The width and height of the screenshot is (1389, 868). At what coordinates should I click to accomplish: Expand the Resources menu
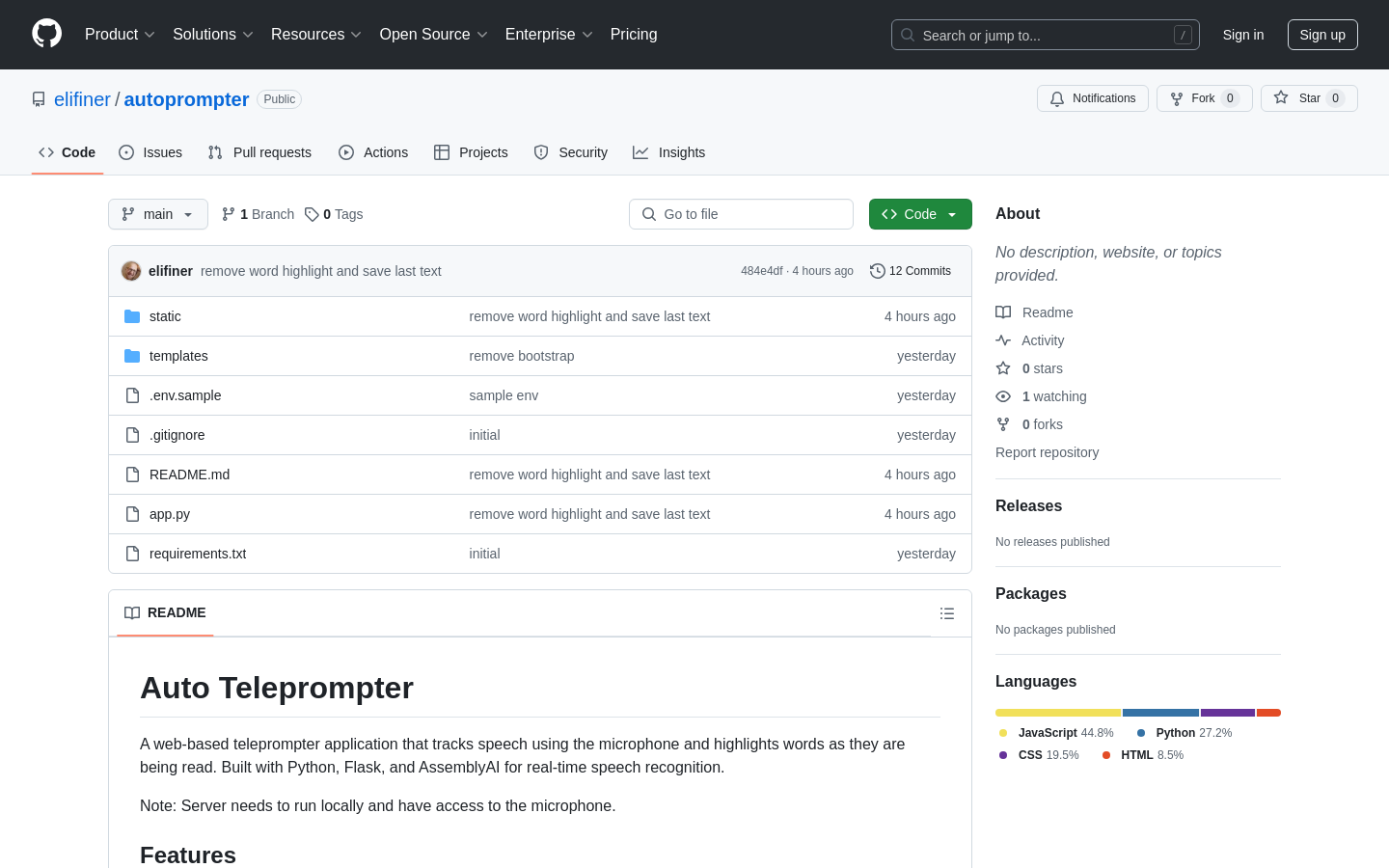[316, 35]
